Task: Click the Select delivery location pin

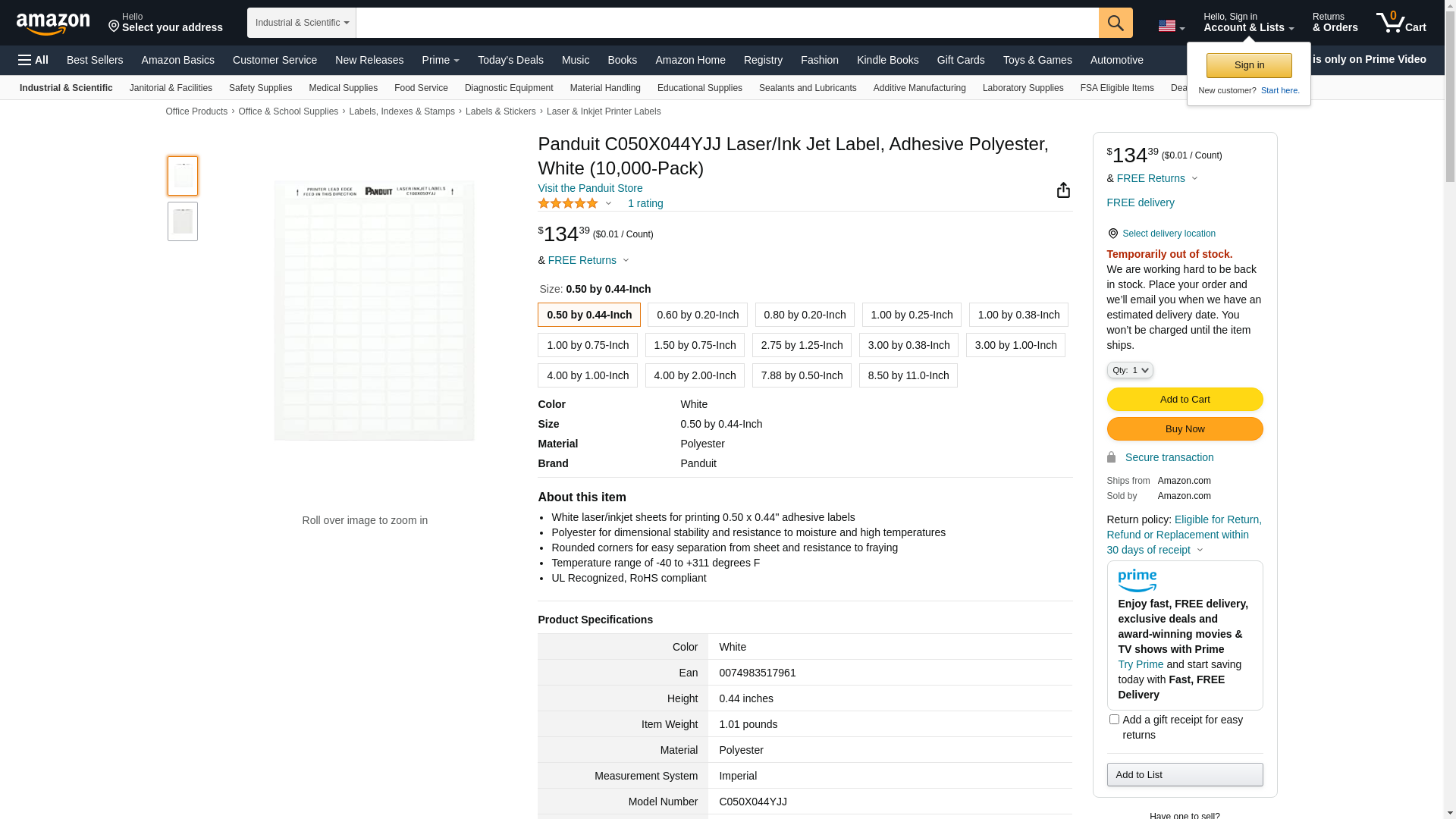Action: click(x=1112, y=234)
